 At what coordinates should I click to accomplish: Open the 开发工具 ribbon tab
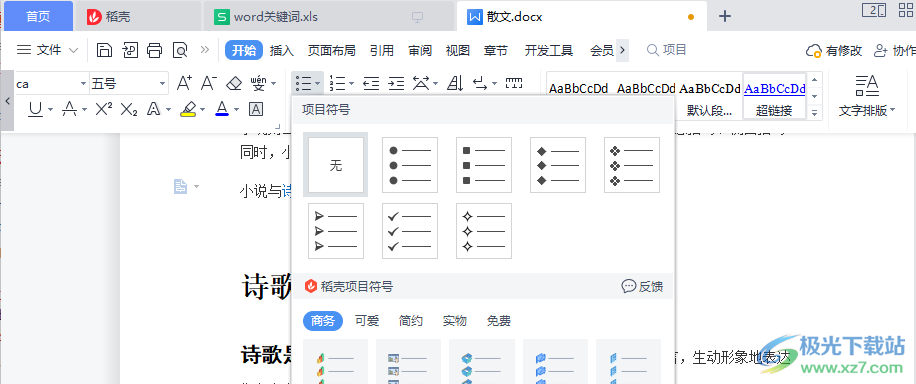pos(549,51)
